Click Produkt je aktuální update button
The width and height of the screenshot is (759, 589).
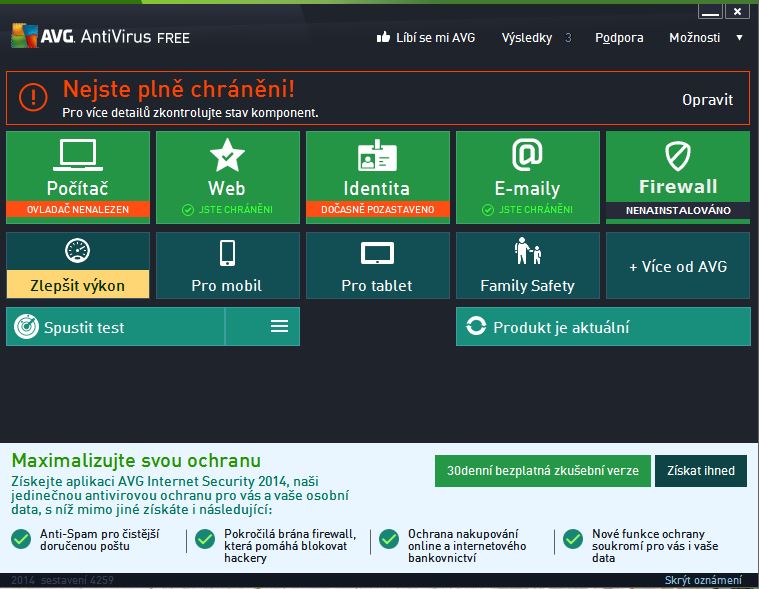(603, 327)
